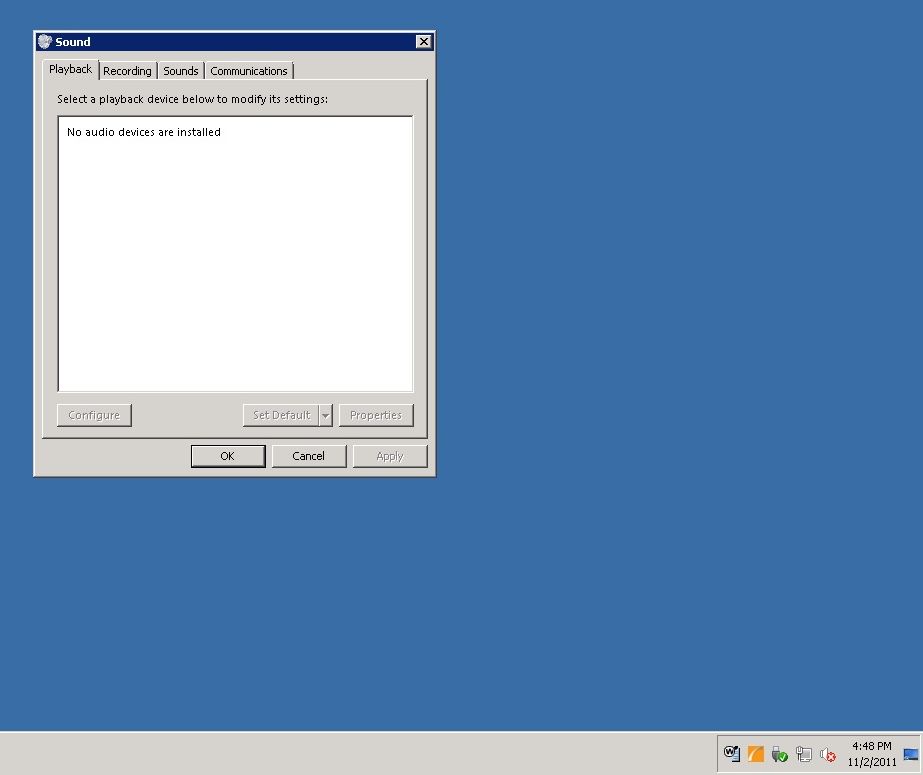Click the 'No audio devices are installed' text
Image resolution: width=923 pixels, height=775 pixels.
[x=144, y=132]
